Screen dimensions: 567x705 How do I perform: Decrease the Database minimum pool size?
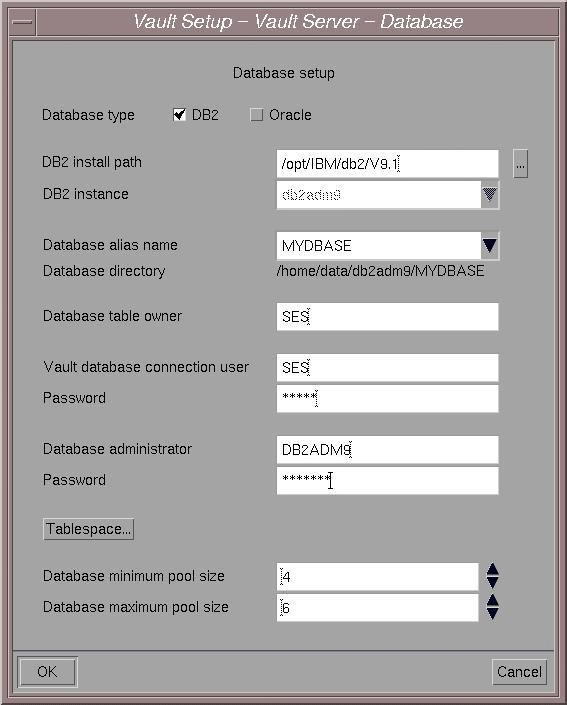pos(492,583)
